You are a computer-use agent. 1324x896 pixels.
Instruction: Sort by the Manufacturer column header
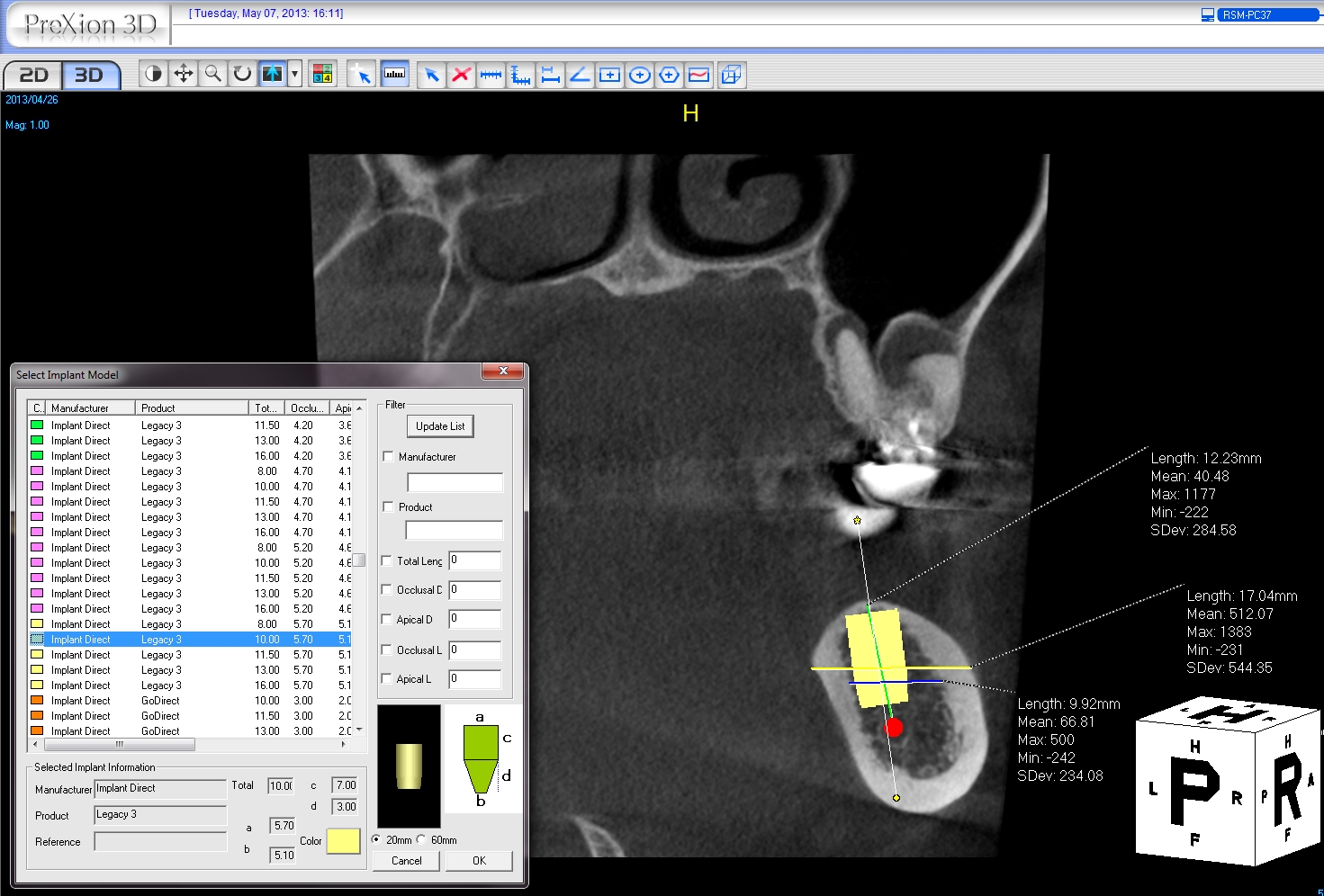point(90,408)
